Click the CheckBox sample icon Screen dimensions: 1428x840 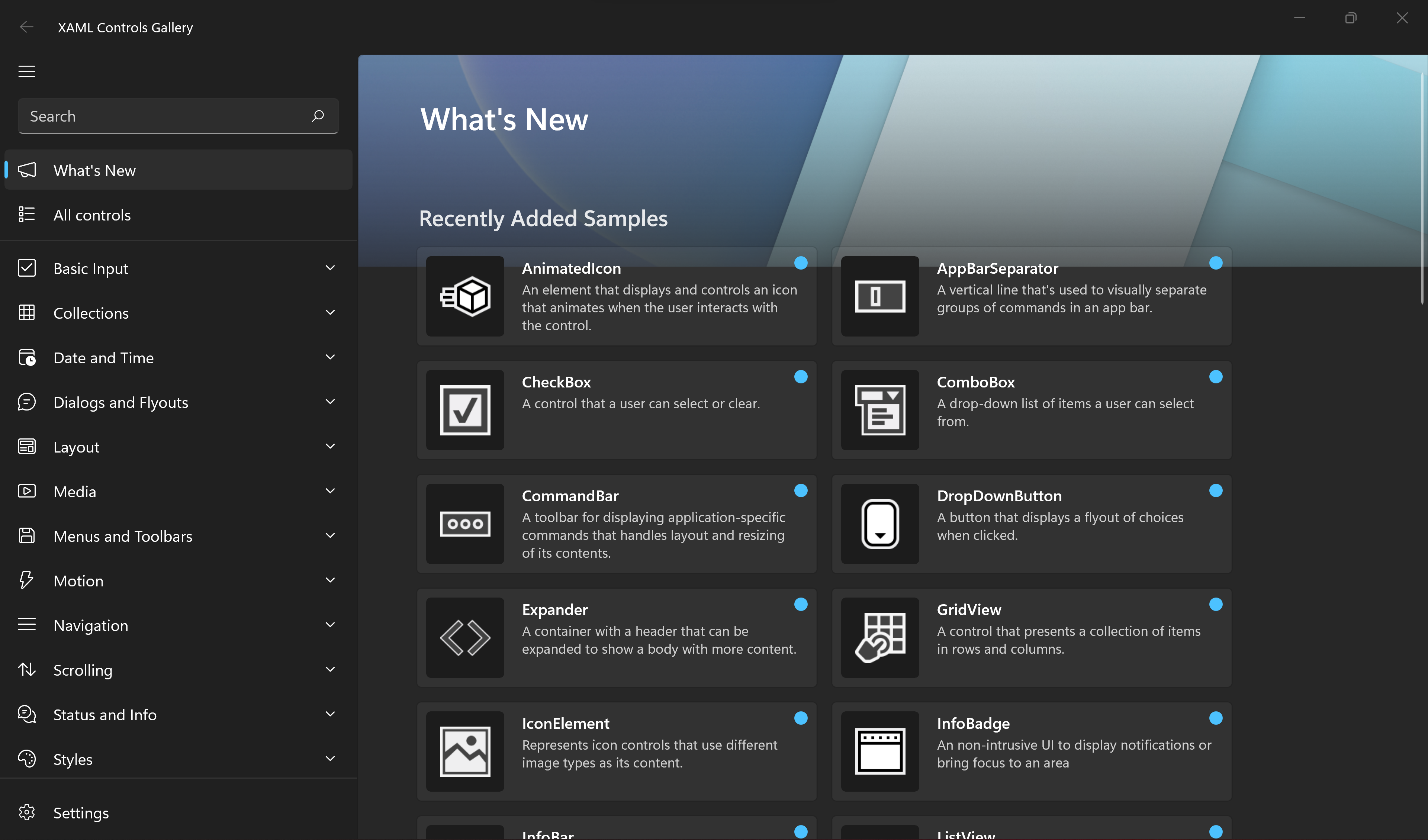tap(465, 411)
